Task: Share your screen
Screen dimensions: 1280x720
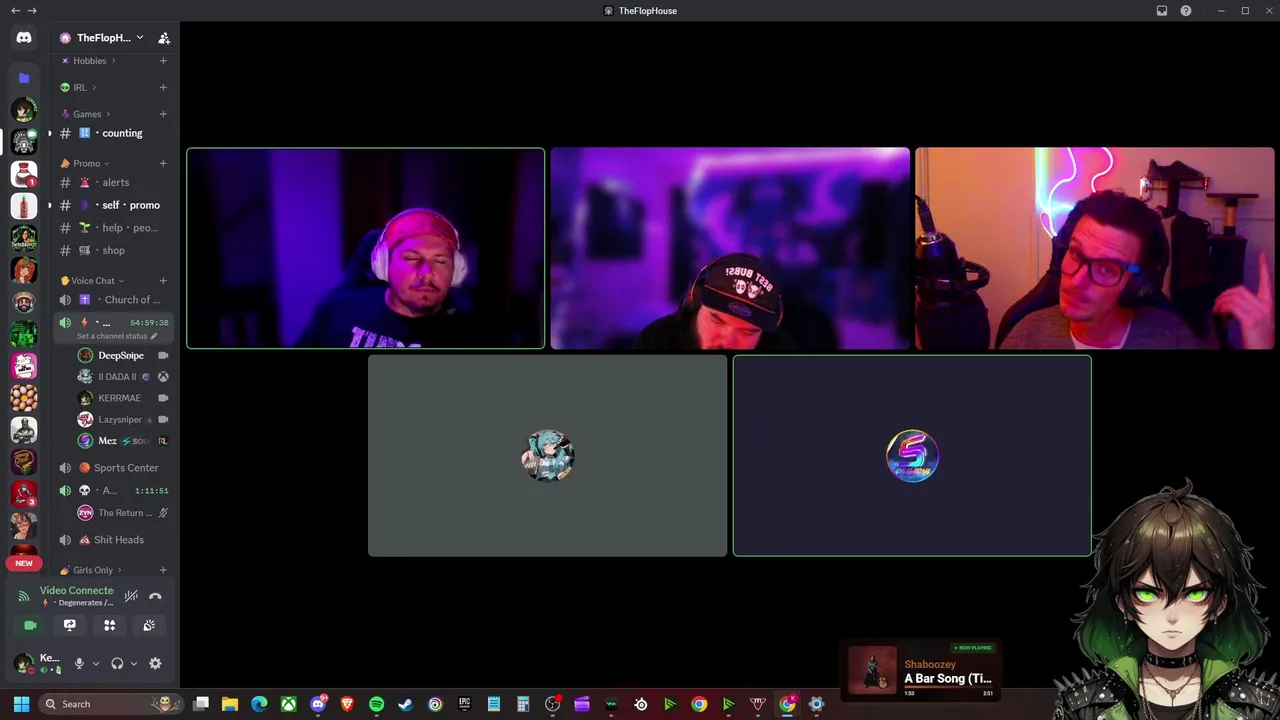Action: pos(70,625)
